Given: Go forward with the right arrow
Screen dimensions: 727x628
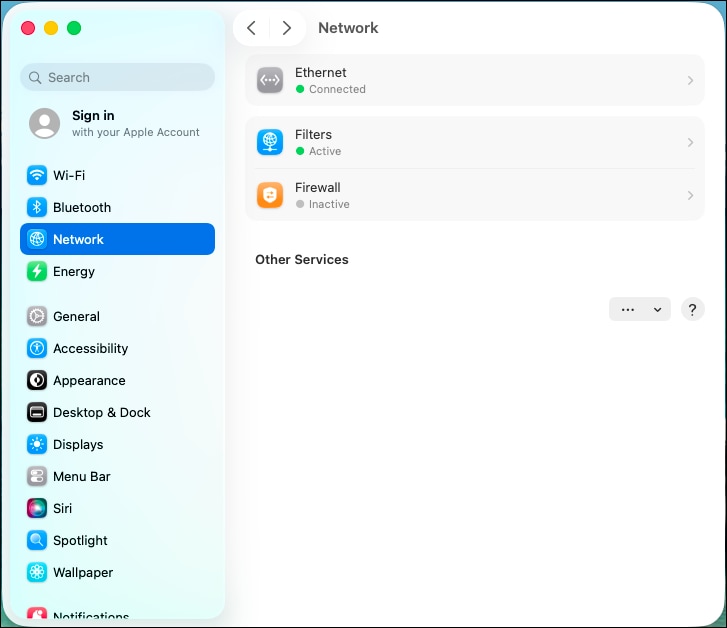Looking at the screenshot, I should tap(287, 28).
